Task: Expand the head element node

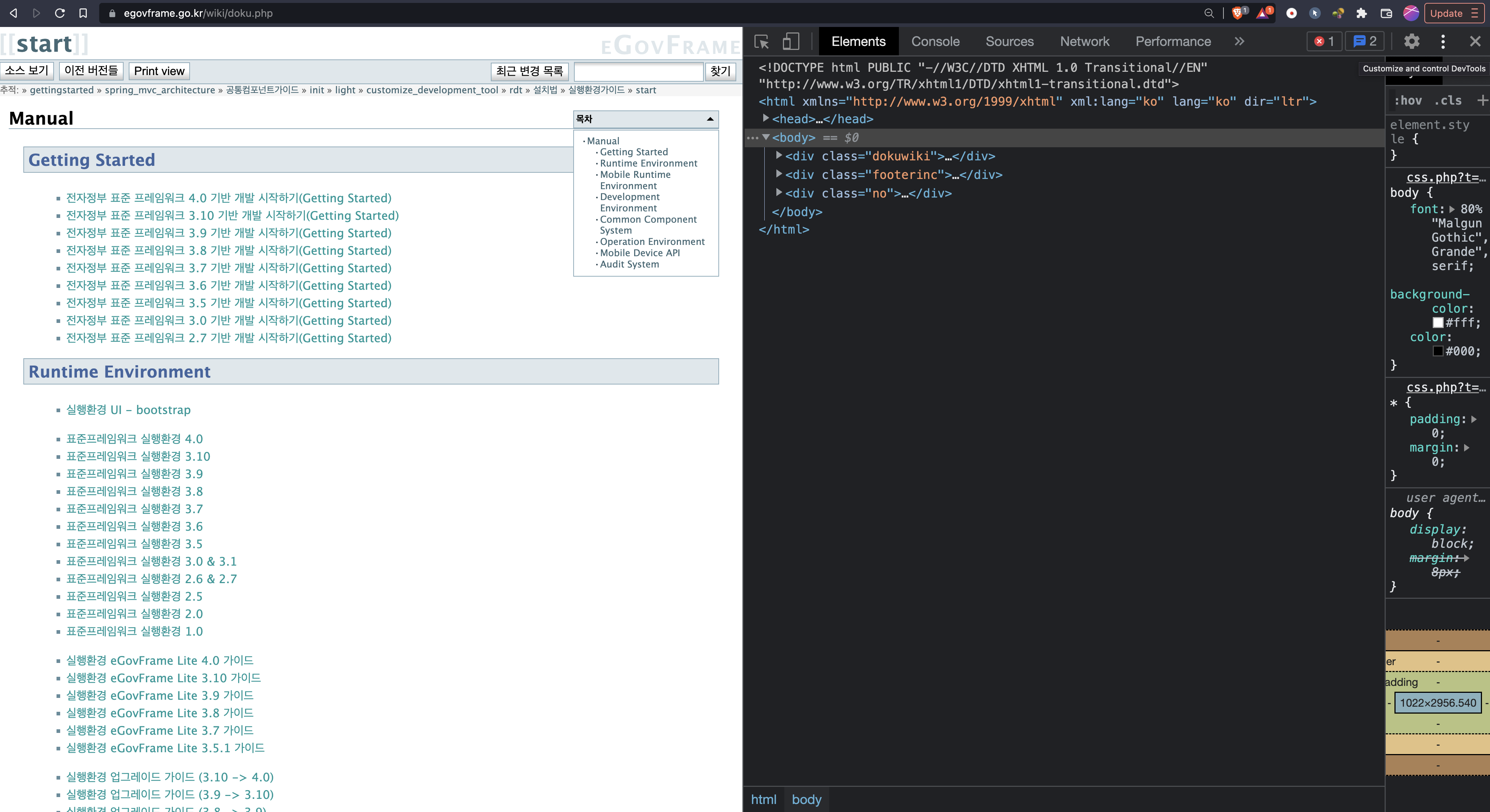Action: pyautogui.click(x=766, y=118)
